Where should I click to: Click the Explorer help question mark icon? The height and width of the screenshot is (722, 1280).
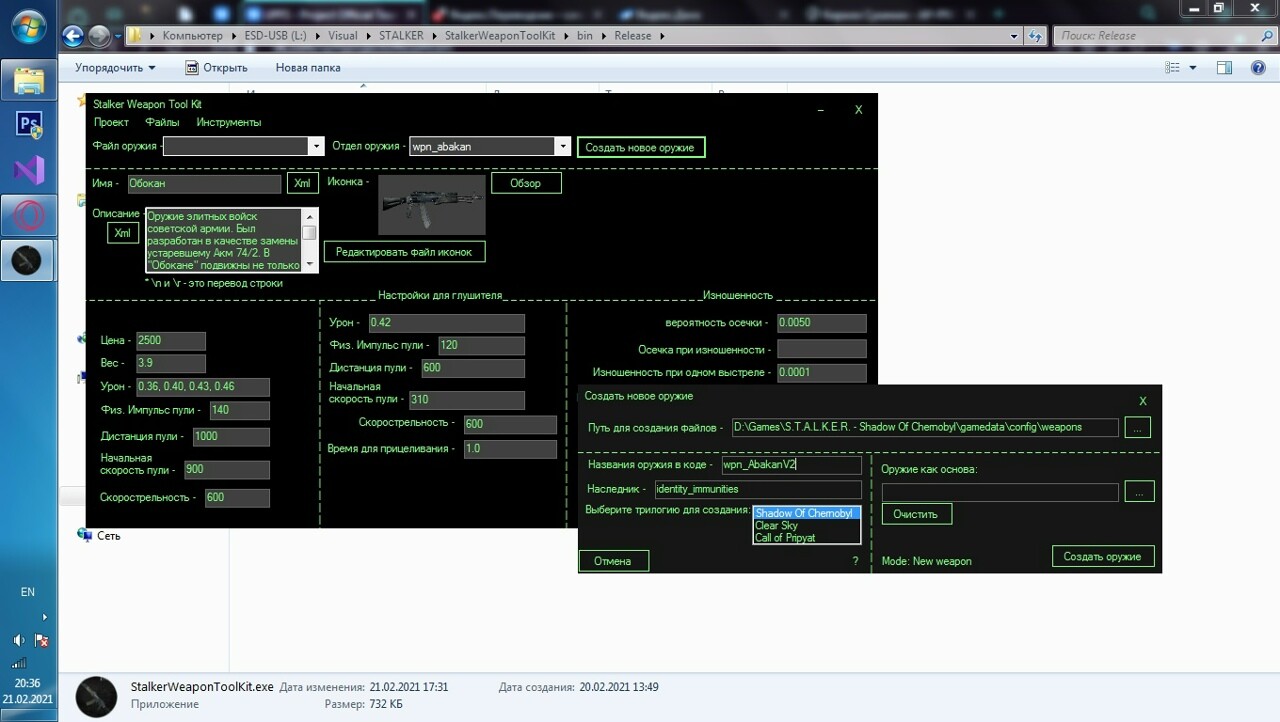1258,68
